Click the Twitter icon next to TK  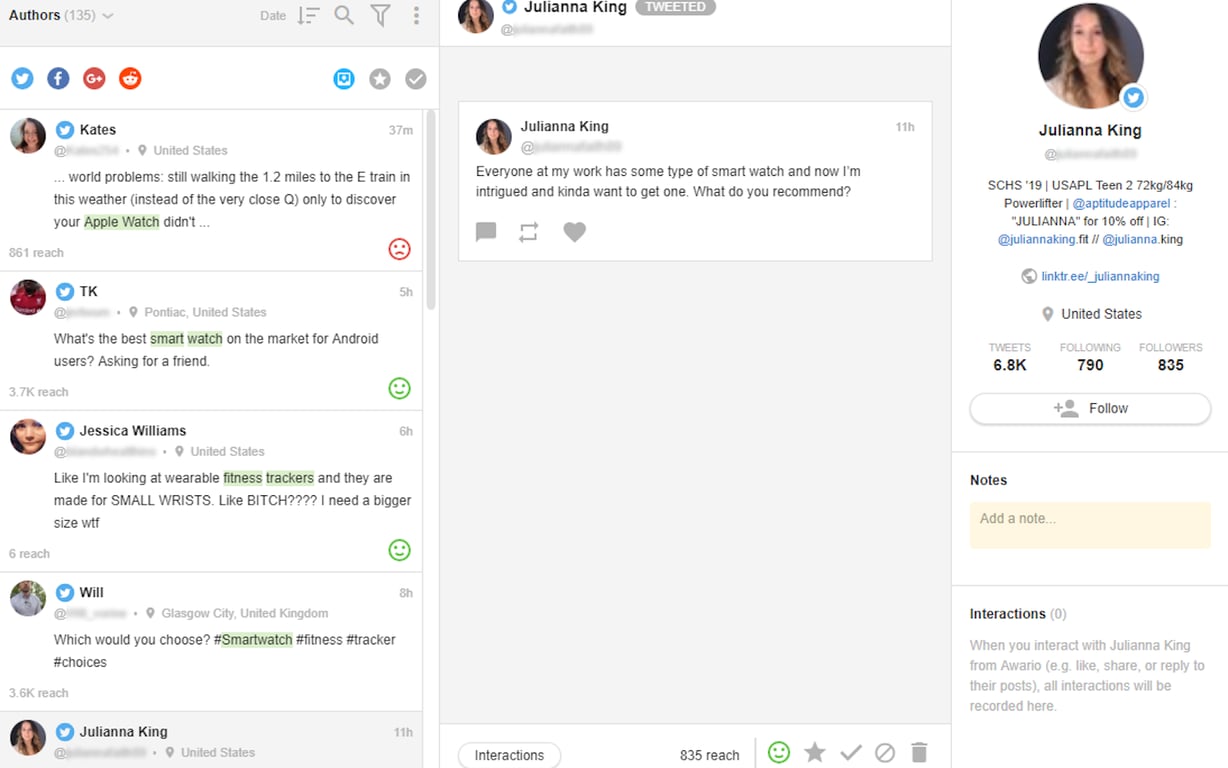click(65, 292)
